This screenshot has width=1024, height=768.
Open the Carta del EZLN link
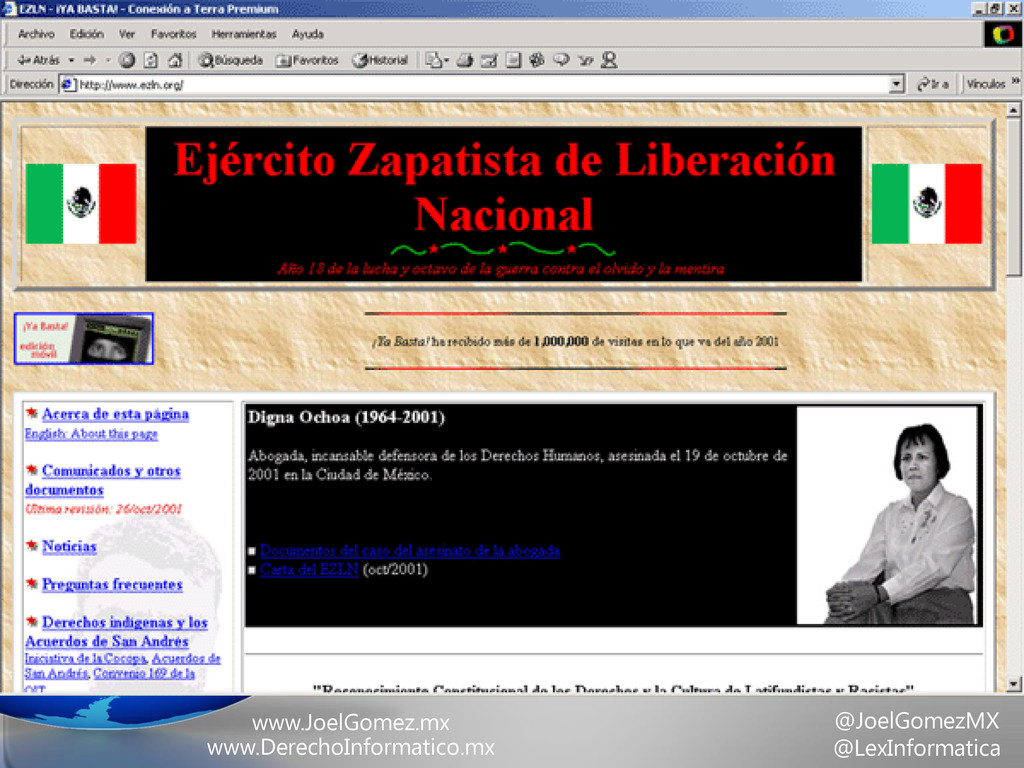pyautogui.click(x=309, y=569)
